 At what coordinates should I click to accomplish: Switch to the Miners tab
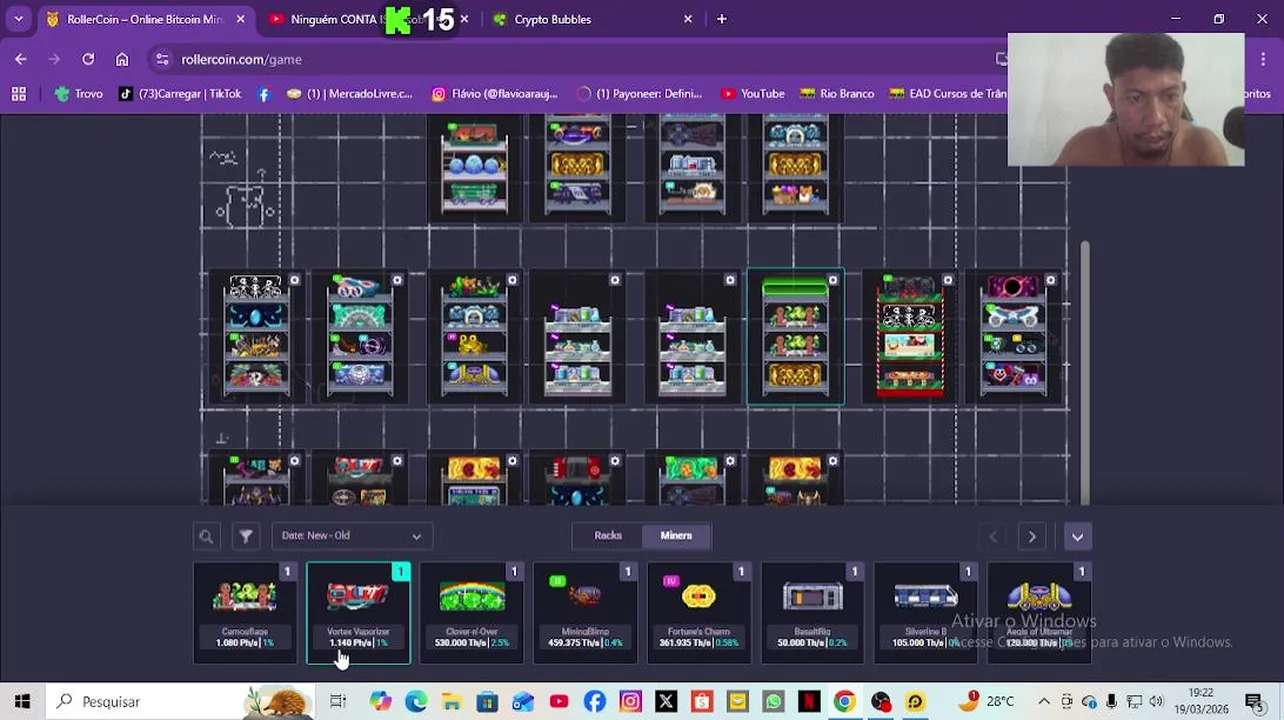[x=676, y=536]
